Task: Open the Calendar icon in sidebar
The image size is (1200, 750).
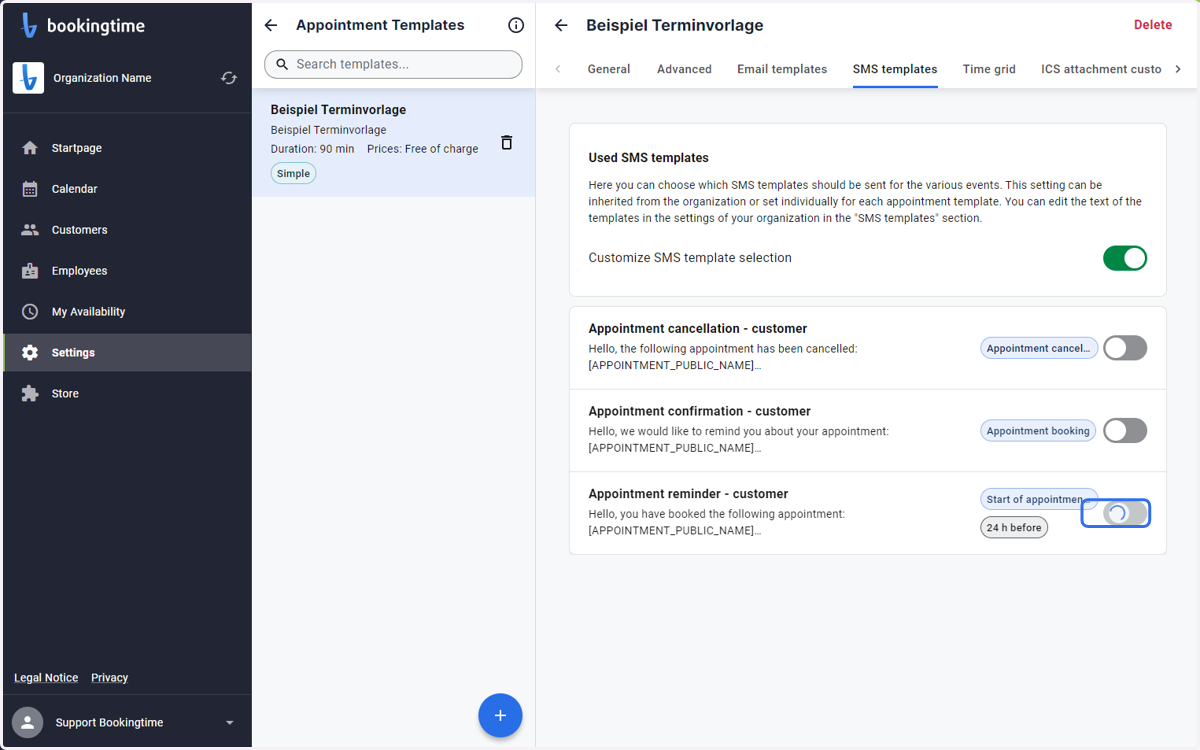Action: click(x=30, y=189)
